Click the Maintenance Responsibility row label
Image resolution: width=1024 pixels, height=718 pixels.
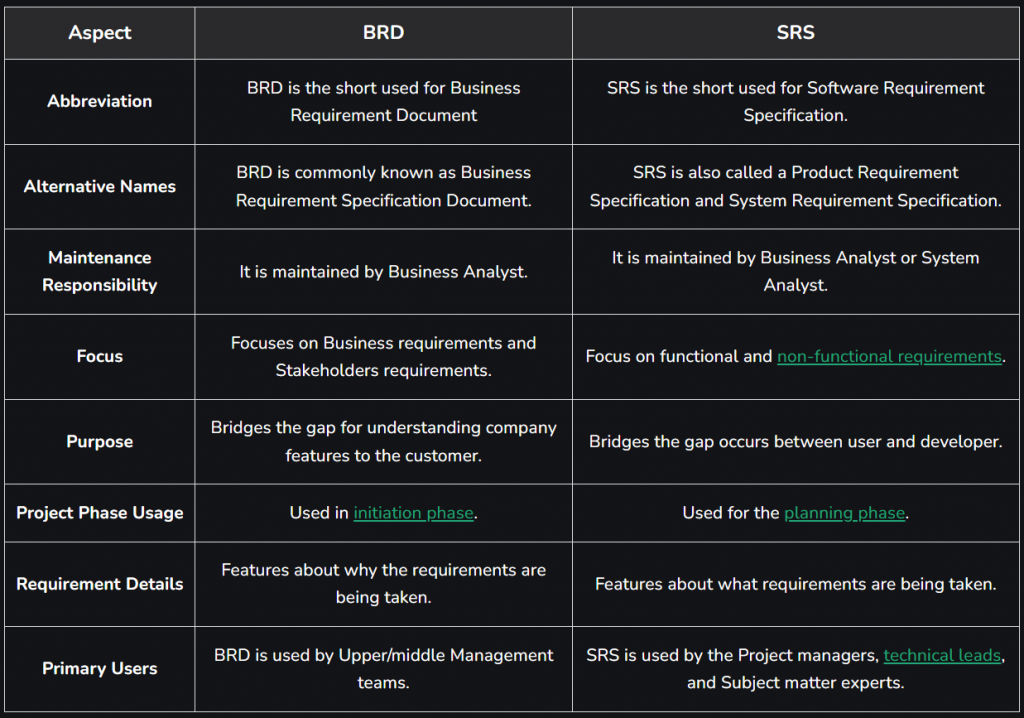point(100,272)
